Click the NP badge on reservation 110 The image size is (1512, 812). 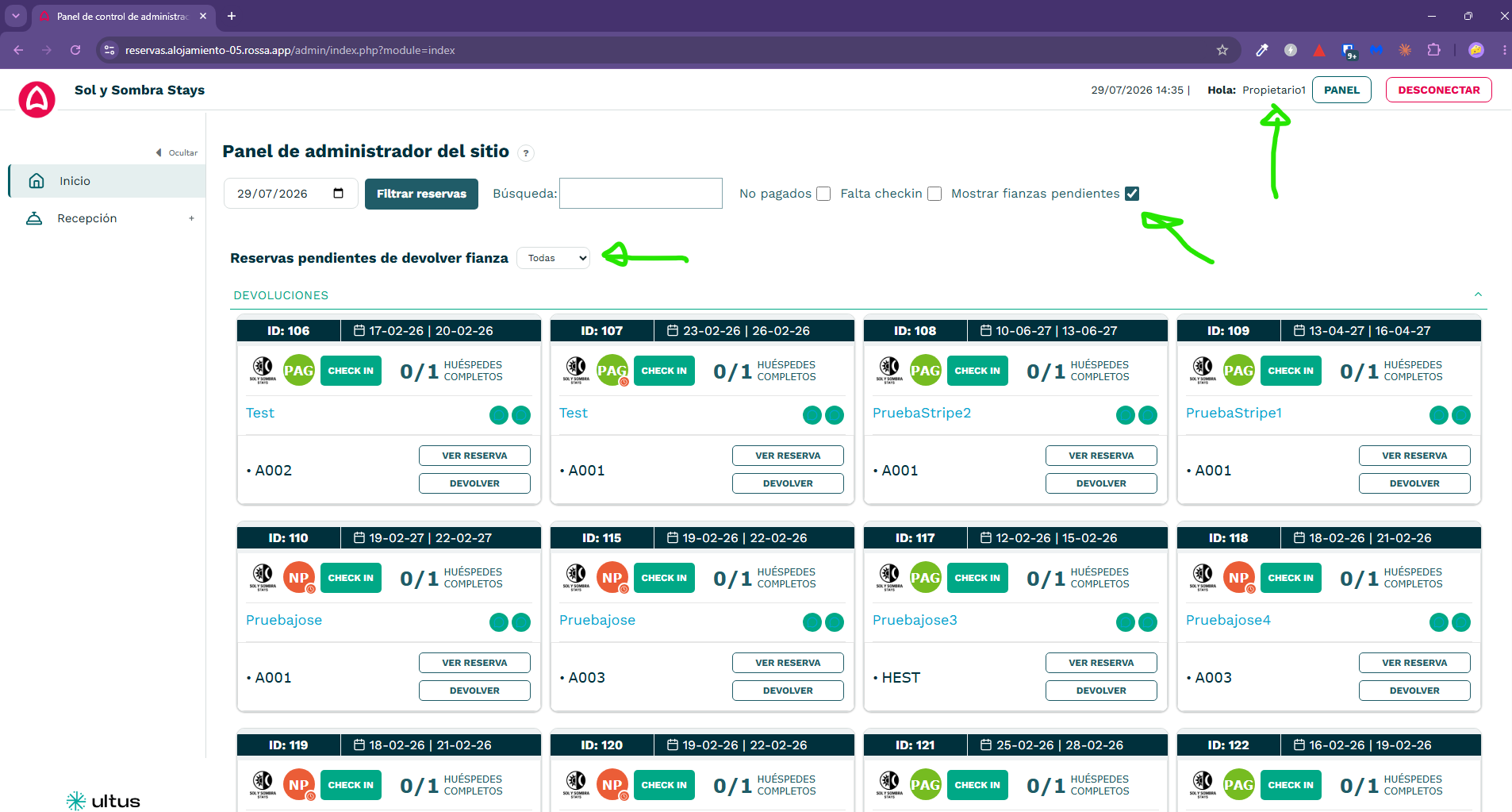299,578
